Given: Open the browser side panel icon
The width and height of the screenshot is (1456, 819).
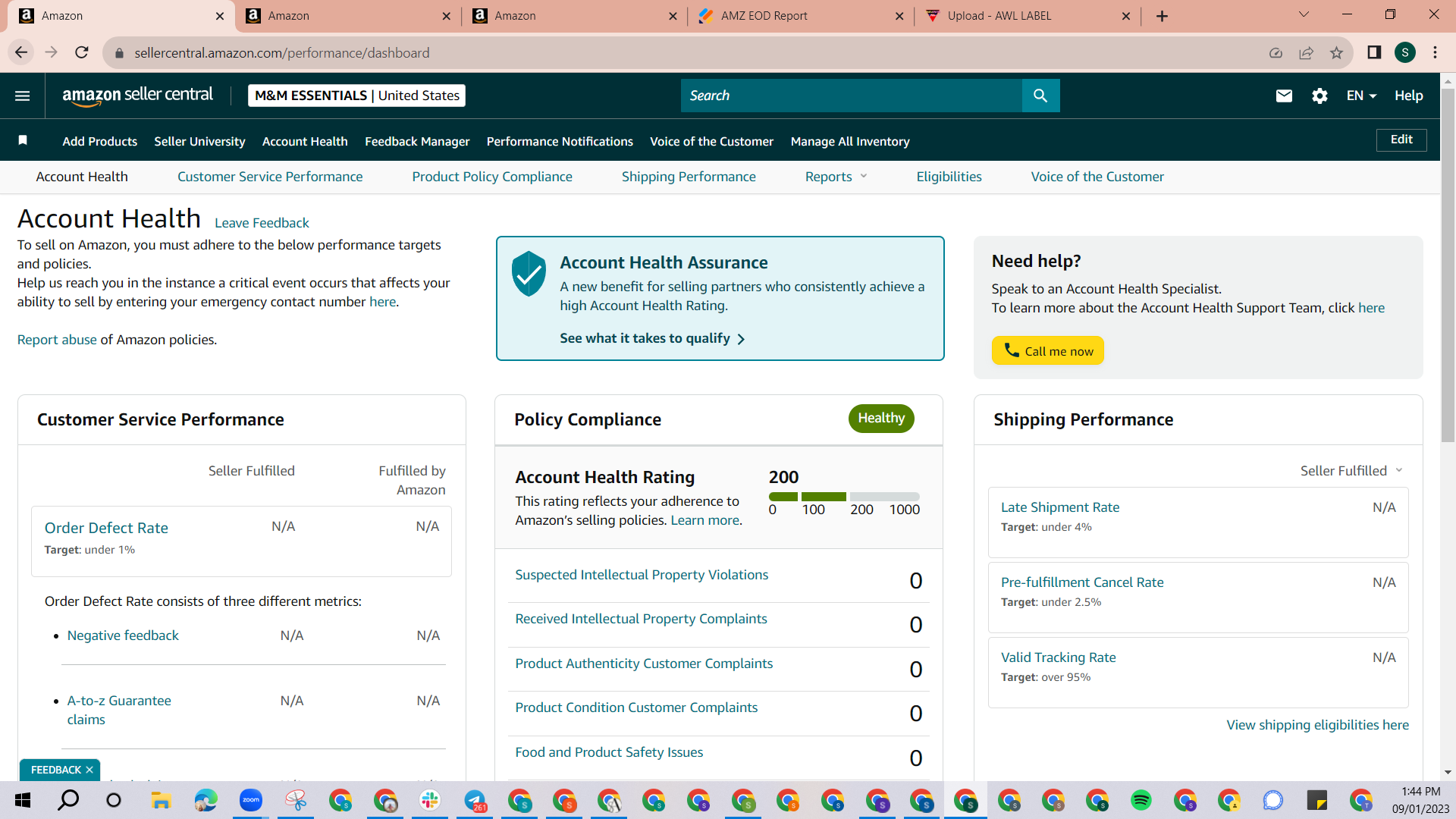Looking at the screenshot, I should pyautogui.click(x=1374, y=52).
